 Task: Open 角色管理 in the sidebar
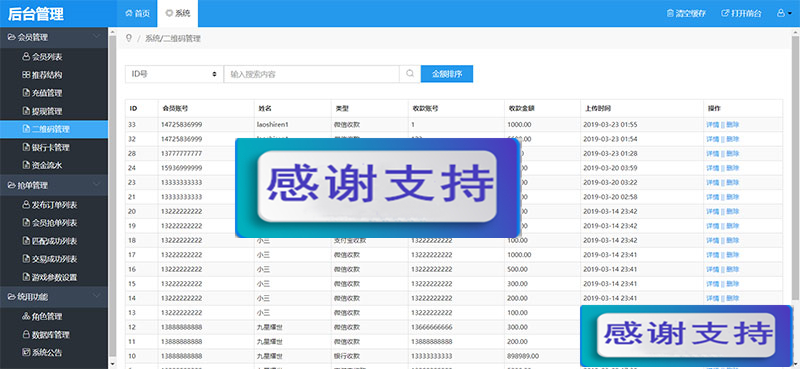pyautogui.click(x=42, y=317)
